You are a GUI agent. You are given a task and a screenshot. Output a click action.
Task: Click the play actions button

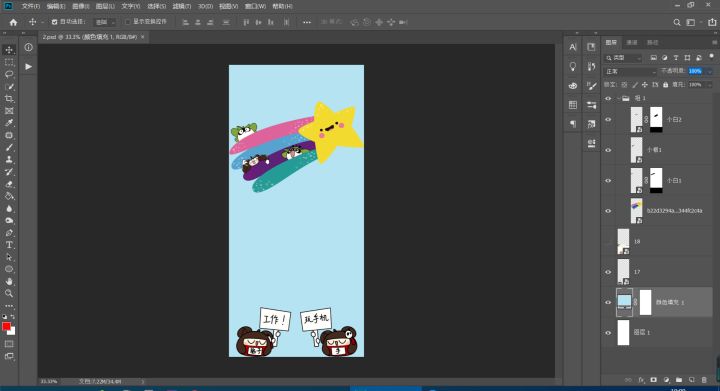pyautogui.click(x=28, y=67)
